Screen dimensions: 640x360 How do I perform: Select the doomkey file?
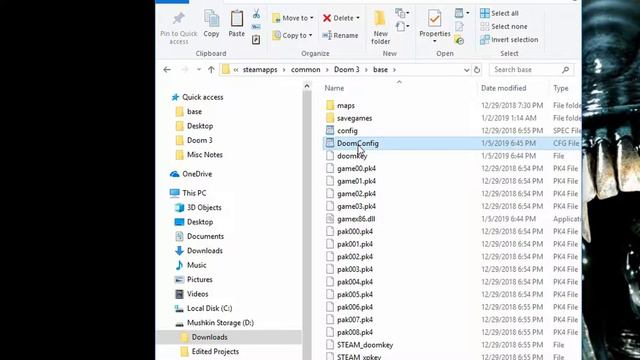click(352, 156)
